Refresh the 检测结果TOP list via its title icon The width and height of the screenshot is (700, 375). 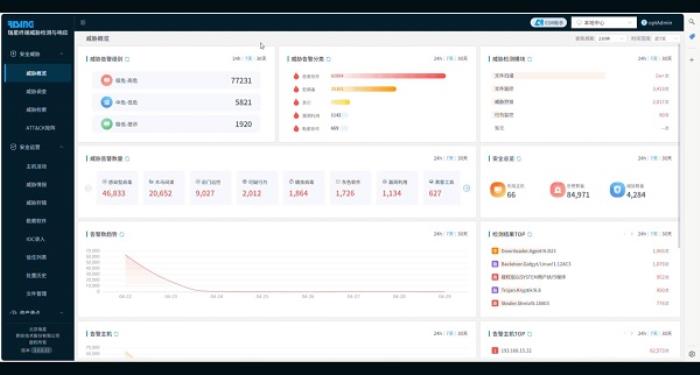pyautogui.click(x=529, y=234)
